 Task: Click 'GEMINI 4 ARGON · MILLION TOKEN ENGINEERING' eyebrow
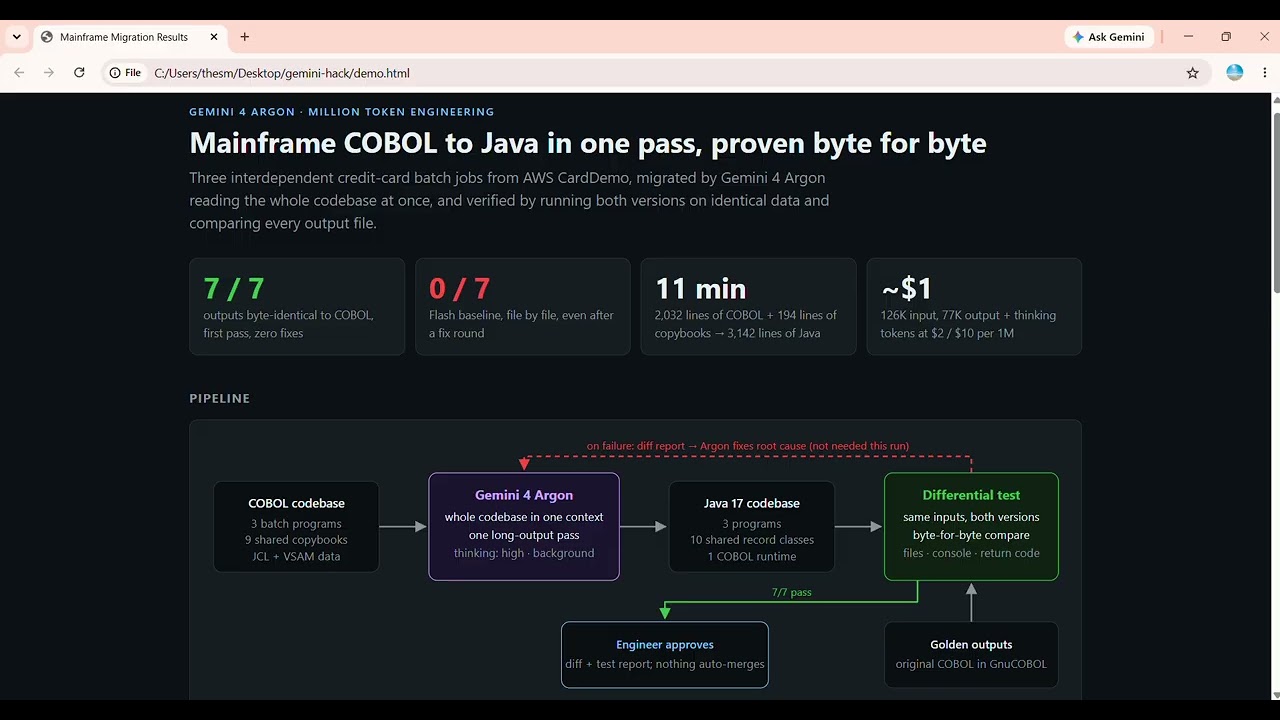point(342,112)
